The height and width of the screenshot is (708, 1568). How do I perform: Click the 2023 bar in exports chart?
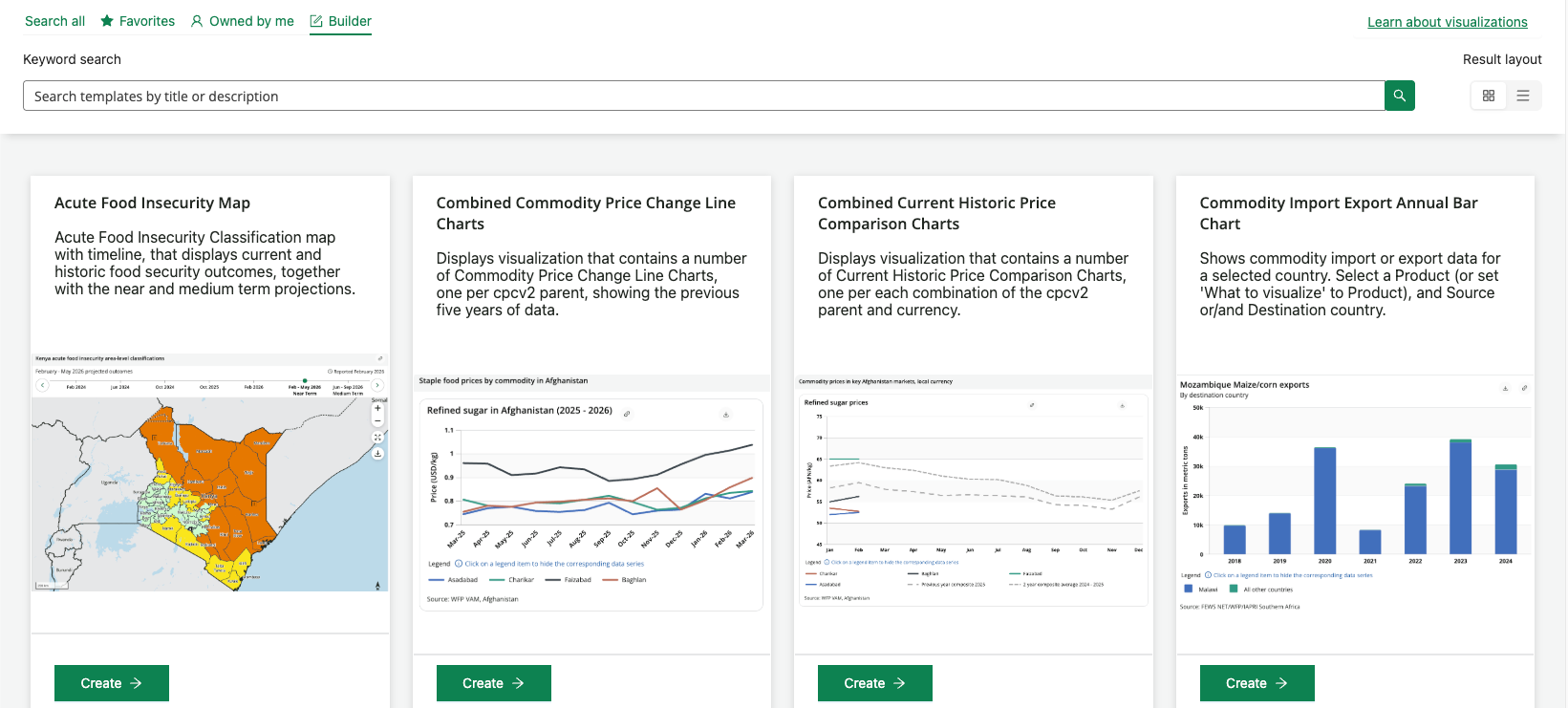tap(1460, 497)
